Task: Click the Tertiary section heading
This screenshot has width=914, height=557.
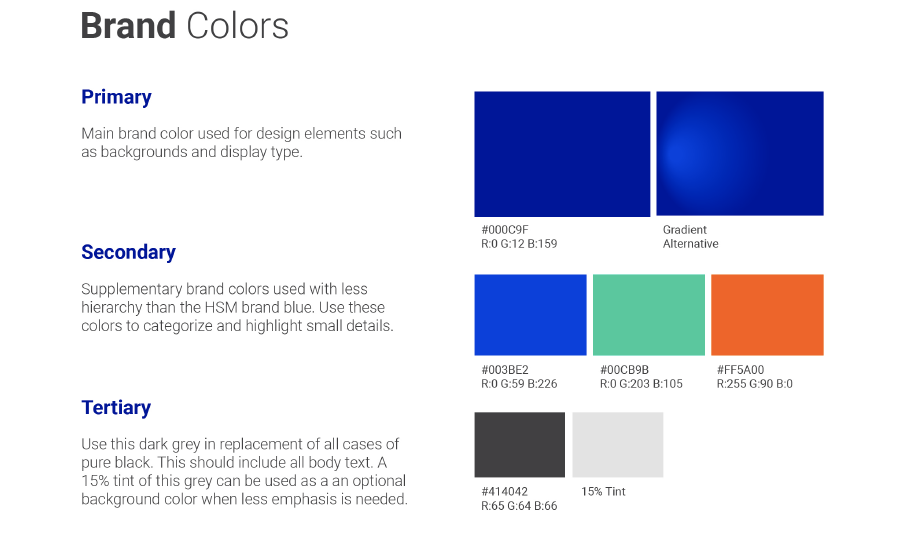Action: point(116,407)
